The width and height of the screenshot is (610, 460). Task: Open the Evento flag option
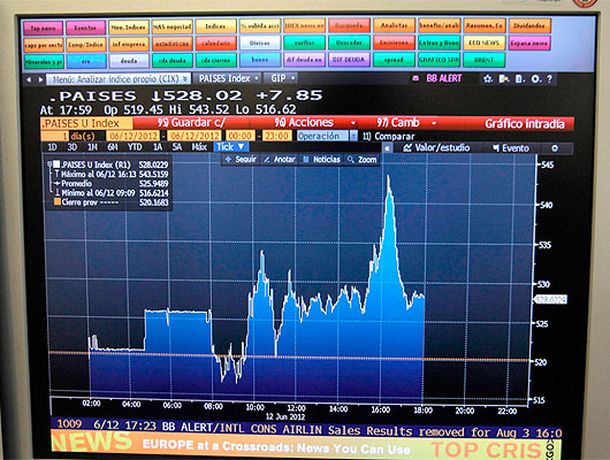pos(511,148)
